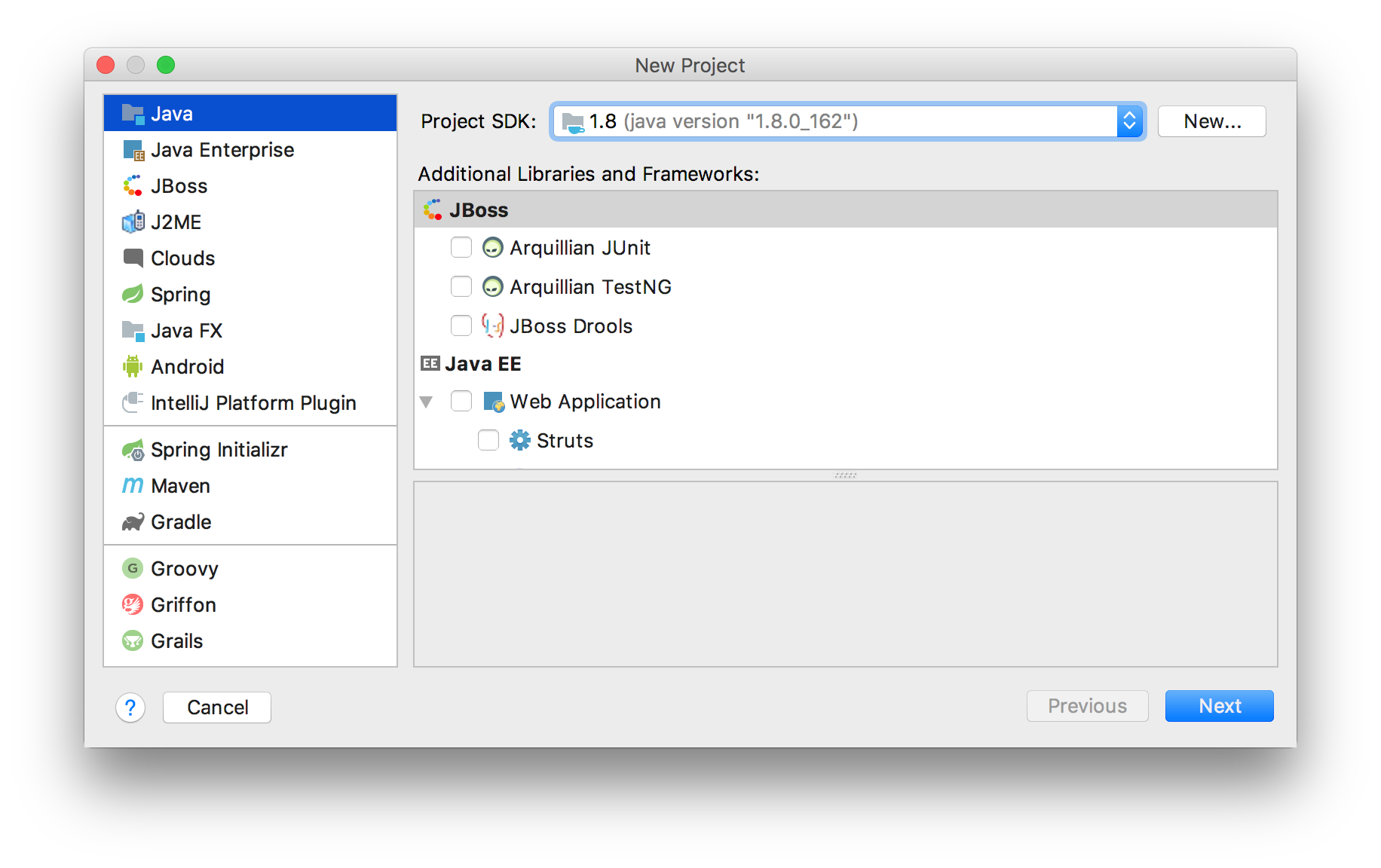Click the Arquillian JUnit label
This screenshot has width=1381, height=868.
(x=580, y=248)
